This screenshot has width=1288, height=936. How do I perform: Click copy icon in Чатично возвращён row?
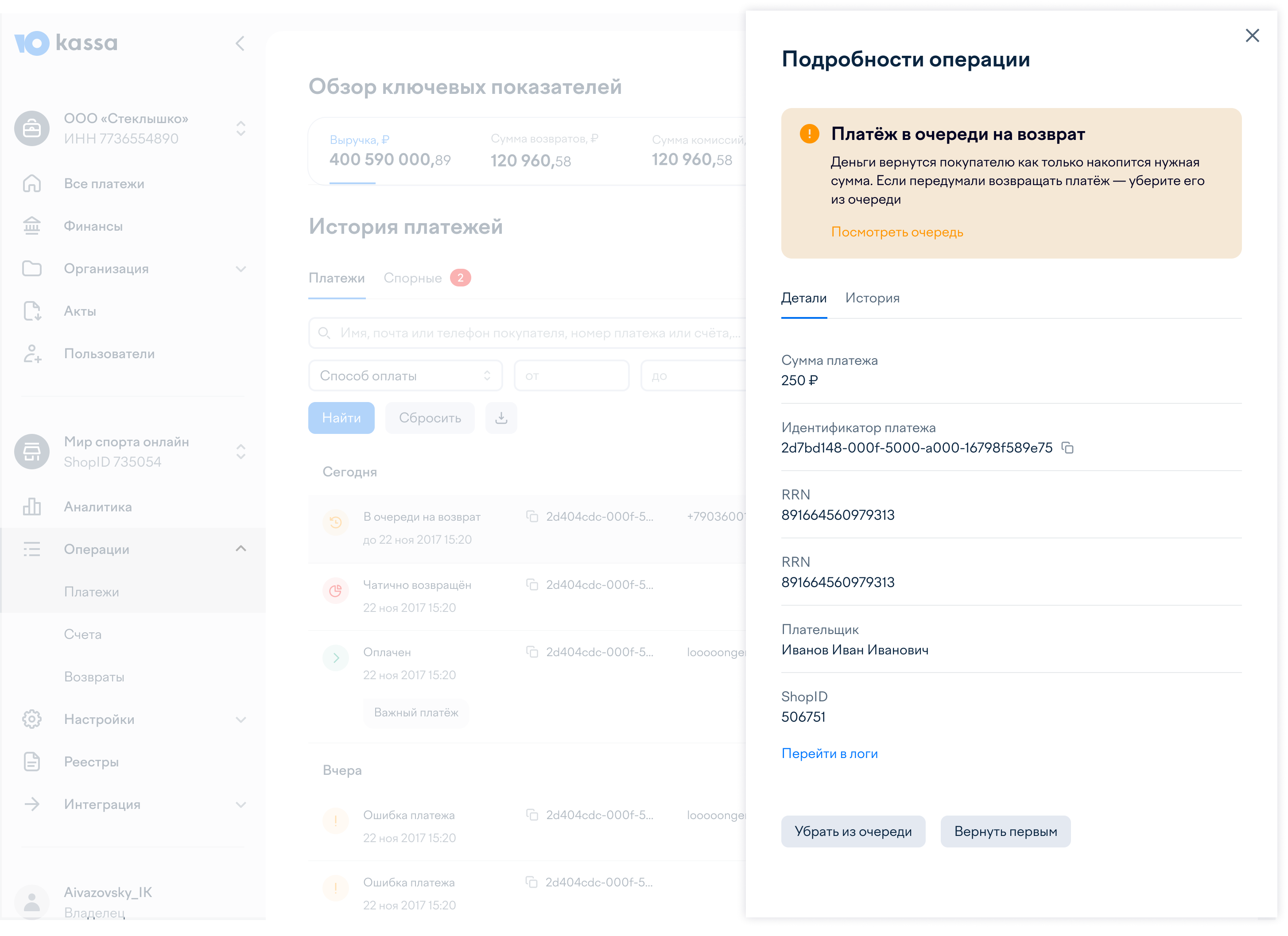coord(532,585)
